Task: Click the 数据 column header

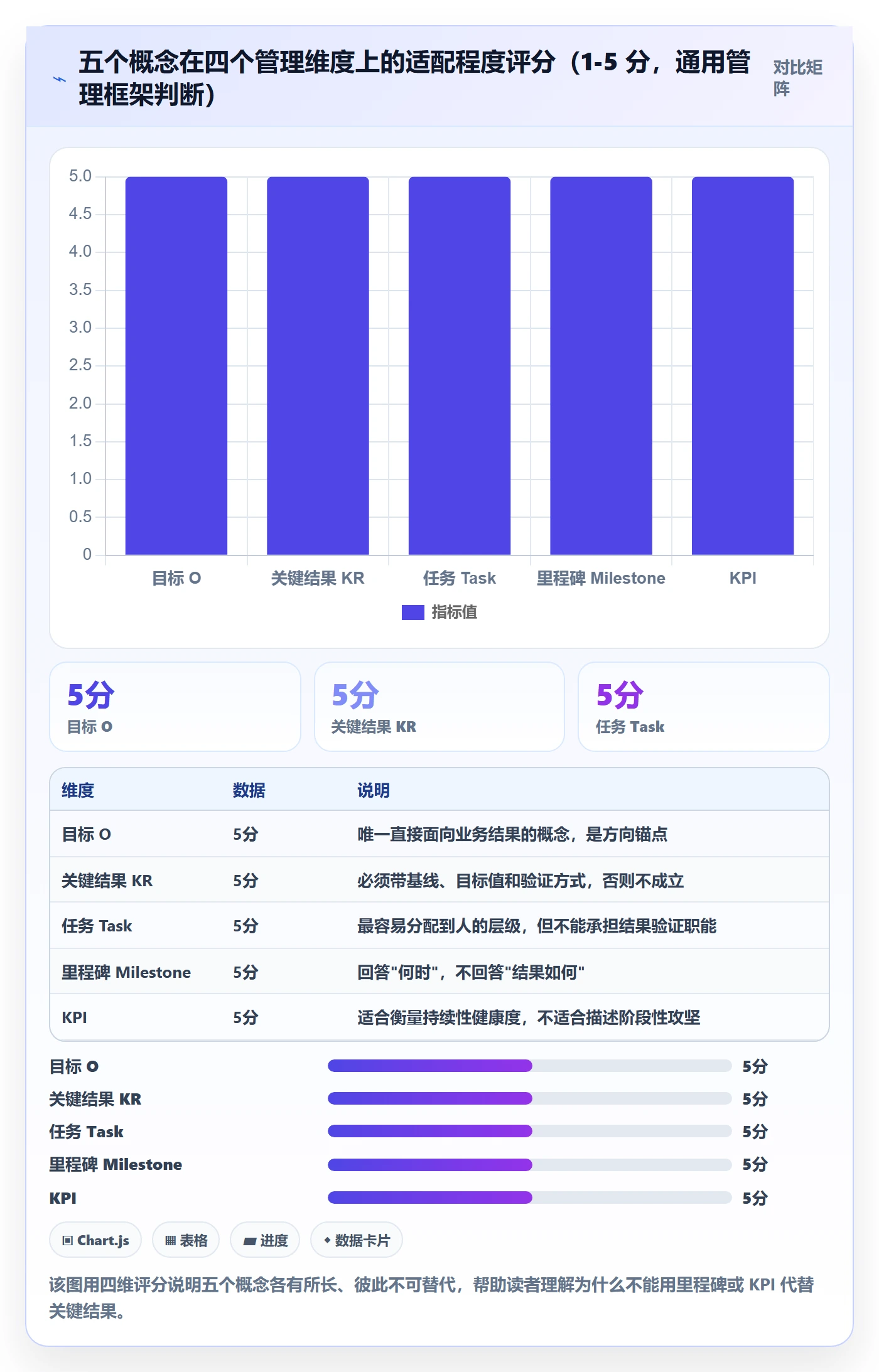Action: coord(249,790)
